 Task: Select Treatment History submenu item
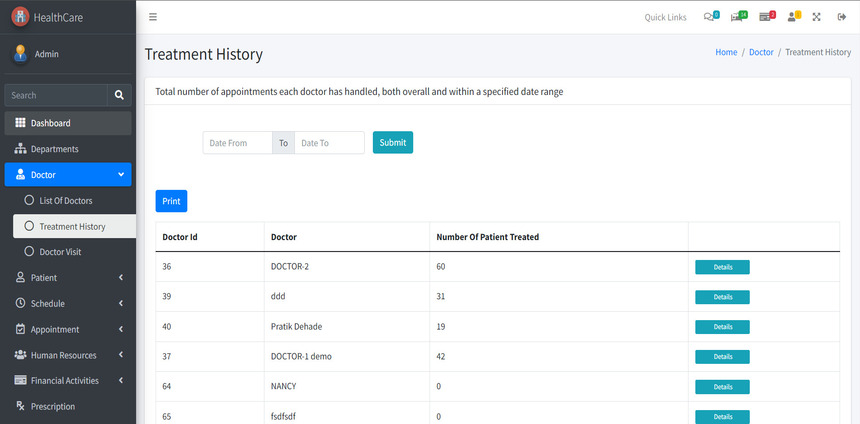click(72, 227)
